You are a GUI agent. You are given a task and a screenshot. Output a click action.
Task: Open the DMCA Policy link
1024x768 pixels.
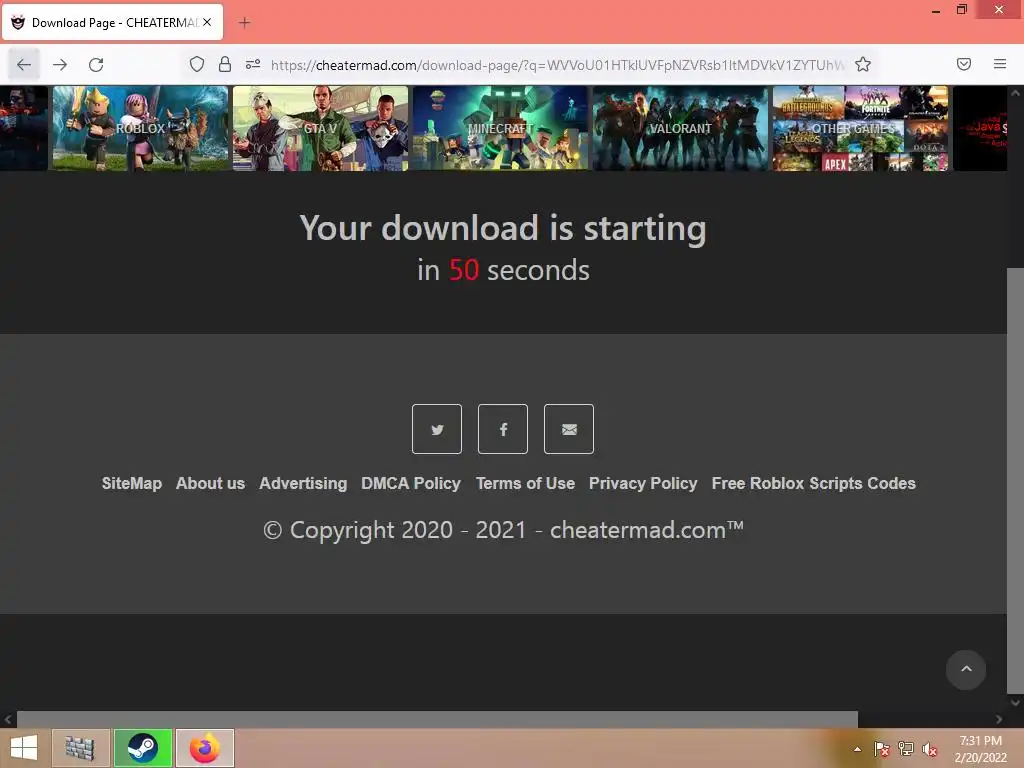coord(411,483)
